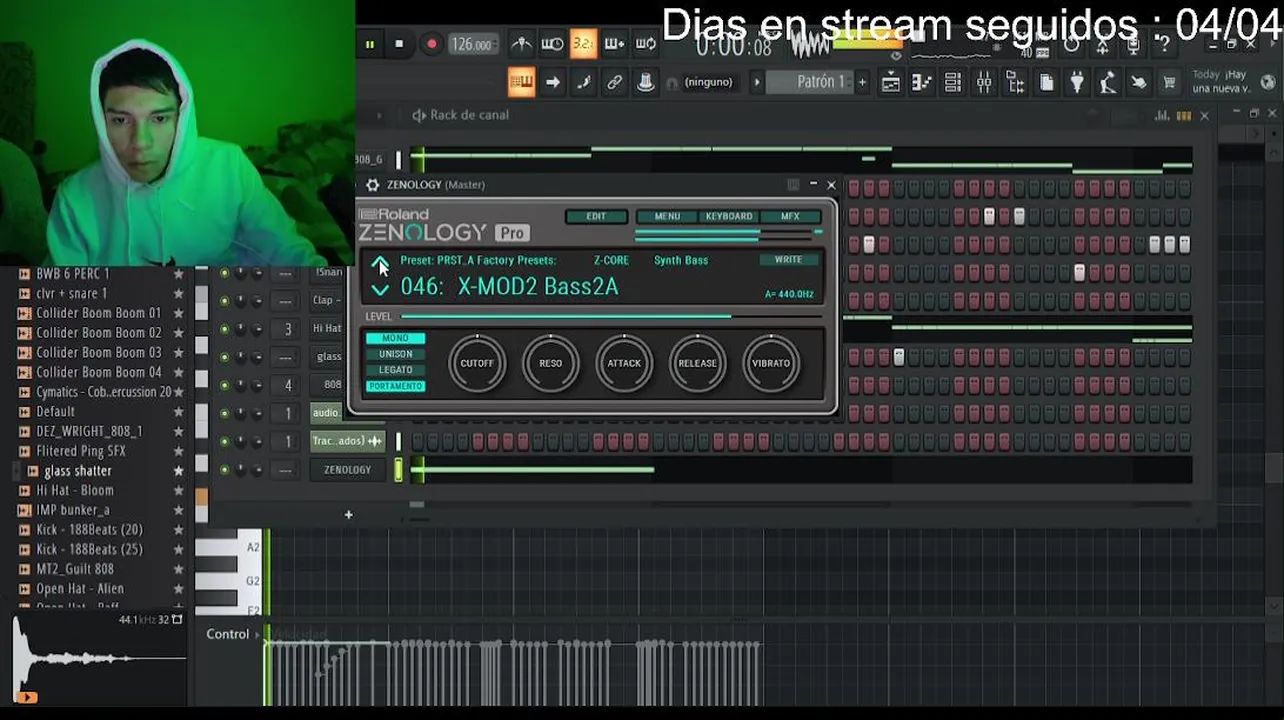This screenshot has height=720, width=1284.
Task: Click the EDIT button in ZENOLOGY
Action: [x=596, y=216]
